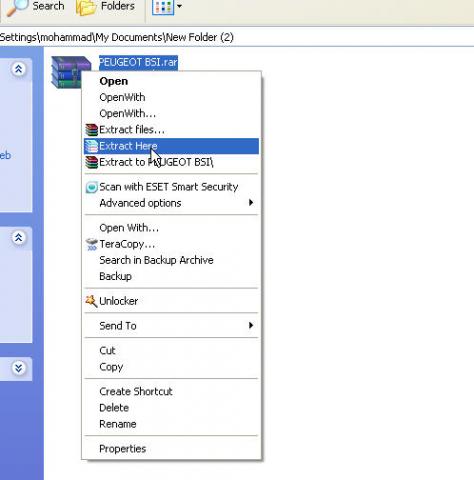The height and width of the screenshot is (480, 474).
Task: Select Extract Here in context menu
Action: coord(171,146)
